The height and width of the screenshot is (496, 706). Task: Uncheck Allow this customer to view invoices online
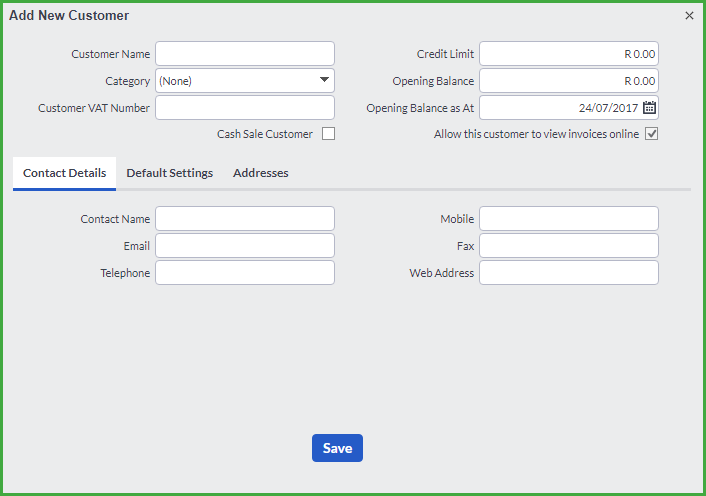pyautogui.click(x=651, y=134)
